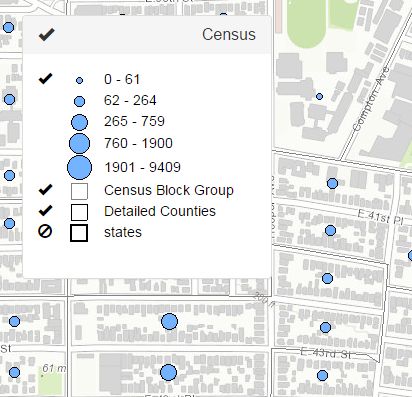Viewport: 412px width, 397px height.
Task: Click the 760 - 1900 circle symbol
Action: (x=79, y=144)
